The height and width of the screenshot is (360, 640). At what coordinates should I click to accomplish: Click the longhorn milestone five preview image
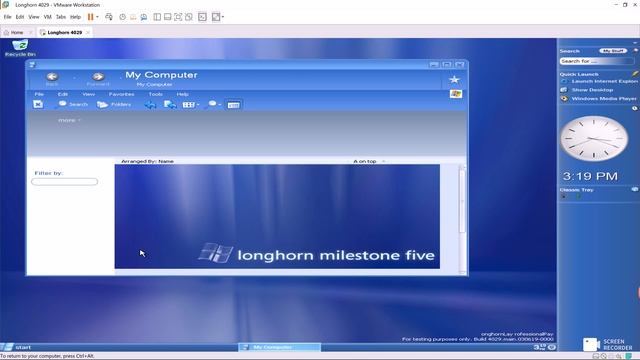tap(277, 216)
